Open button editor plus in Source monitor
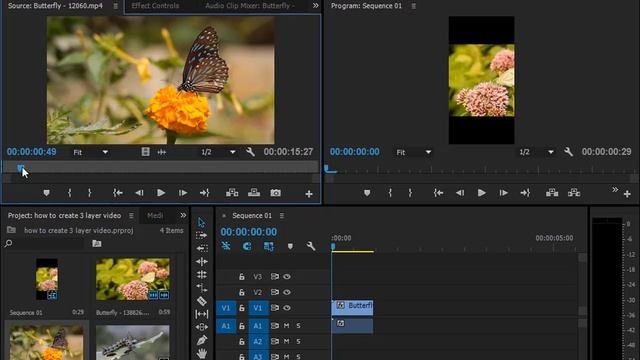The width and height of the screenshot is (640, 360). point(309,194)
